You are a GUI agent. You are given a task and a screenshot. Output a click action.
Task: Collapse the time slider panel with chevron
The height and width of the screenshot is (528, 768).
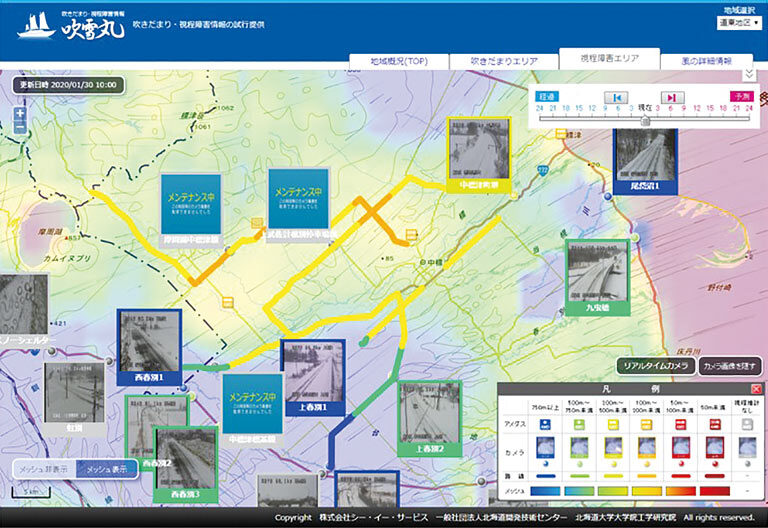[x=749, y=74]
